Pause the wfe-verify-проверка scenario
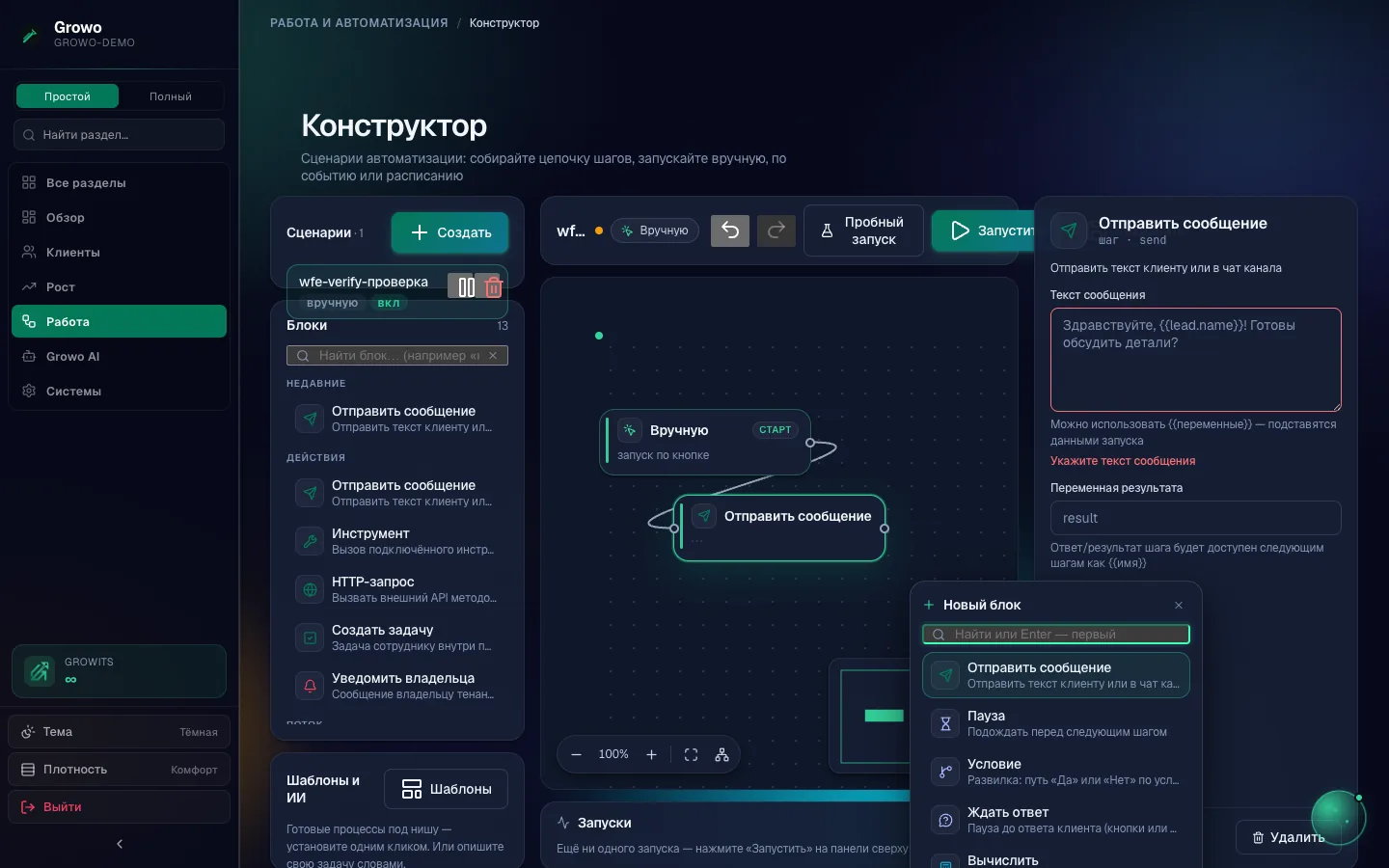Viewport: 1389px width, 868px height. pyautogui.click(x=467, y=286)
